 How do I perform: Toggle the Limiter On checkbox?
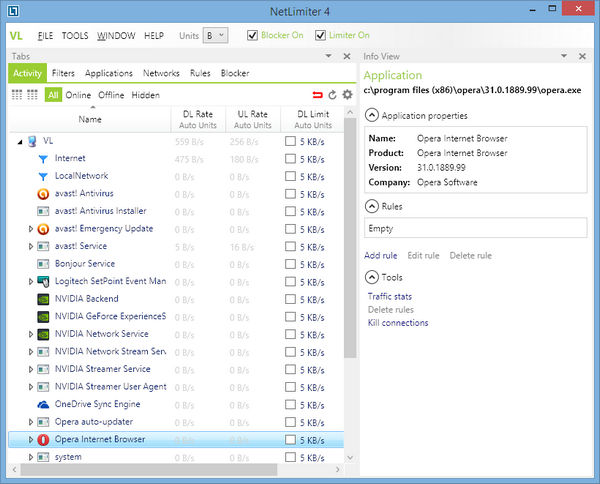point(320,35)
